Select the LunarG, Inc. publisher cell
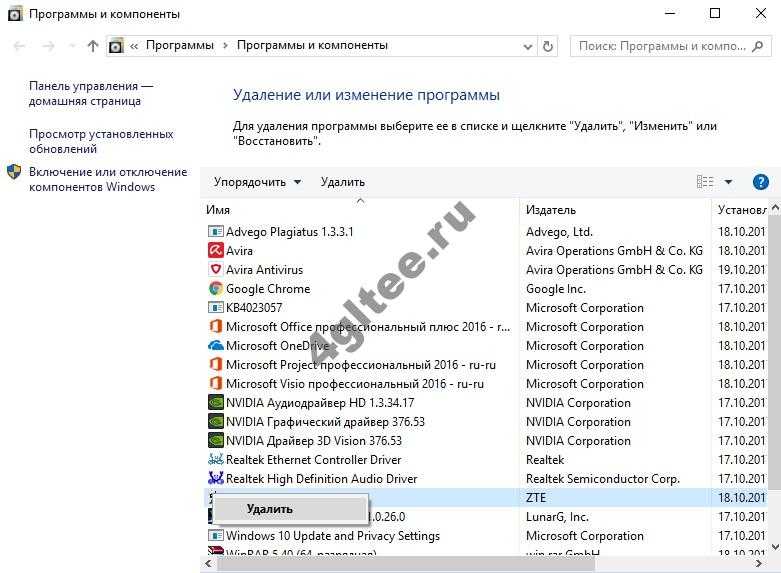 tap(557, 517)
